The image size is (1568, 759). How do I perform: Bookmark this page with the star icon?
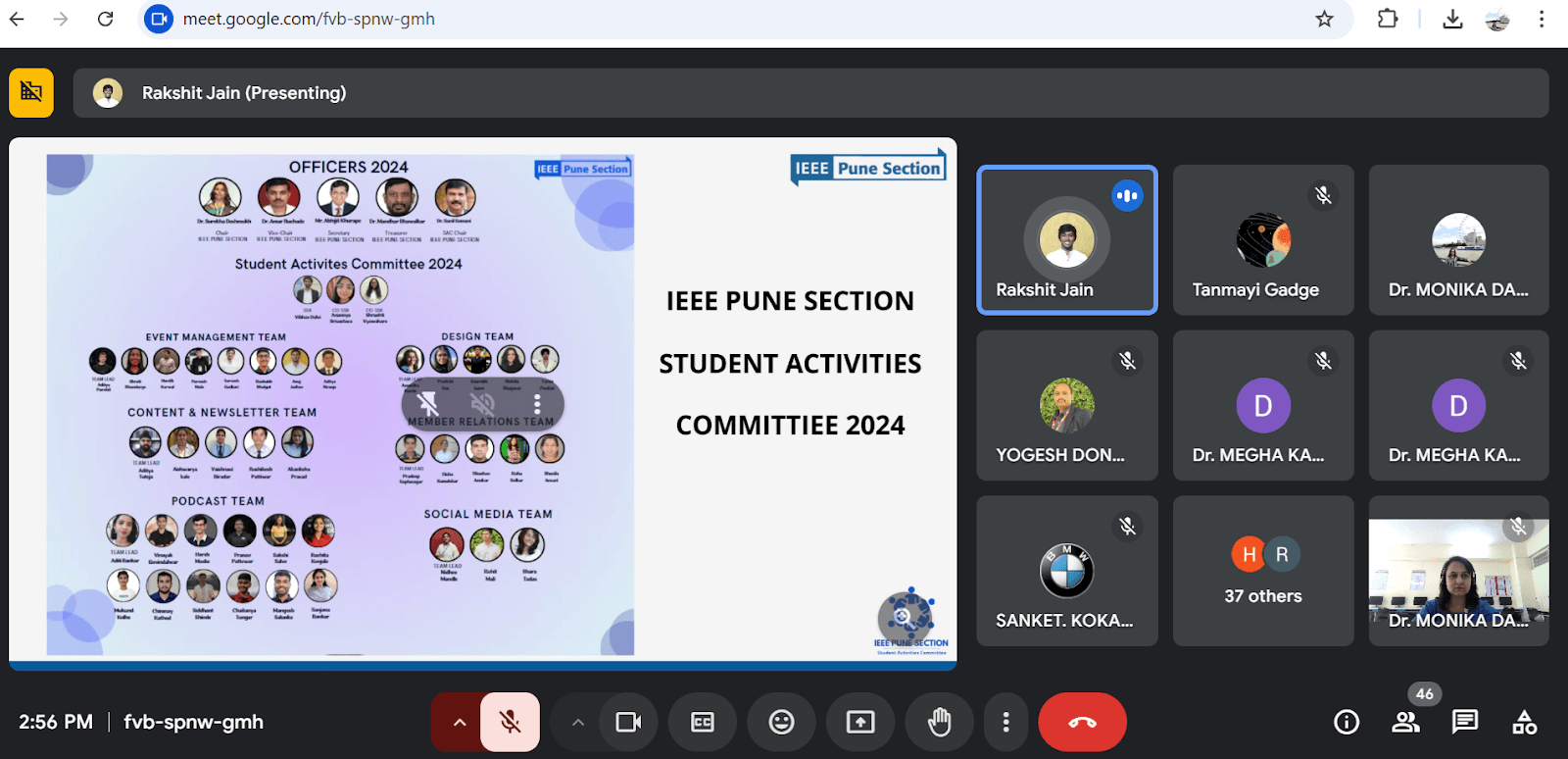[x=1325, y=19]
